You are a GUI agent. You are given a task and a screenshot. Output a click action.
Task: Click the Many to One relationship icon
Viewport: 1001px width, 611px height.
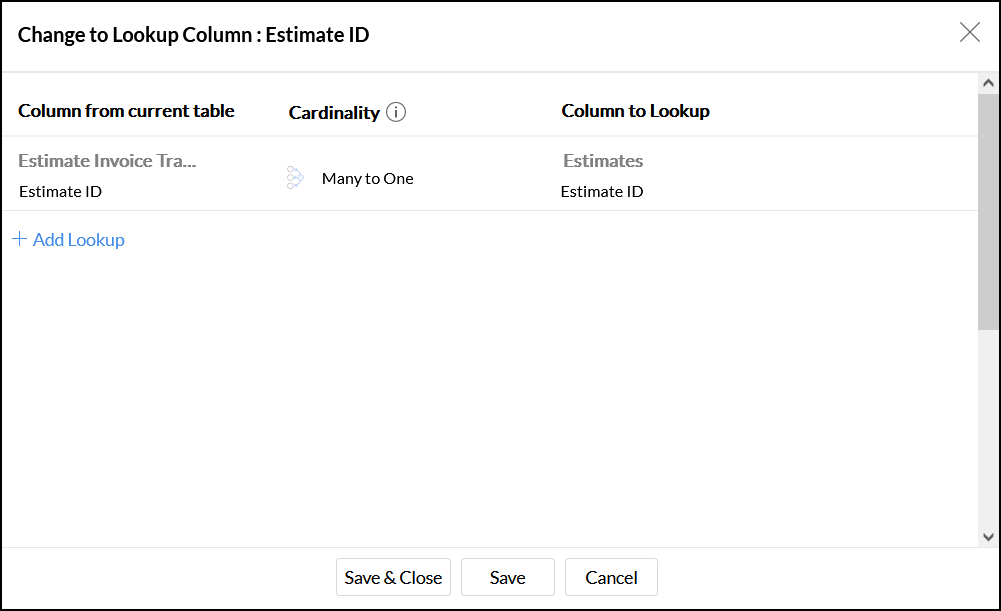pos(295,178)
